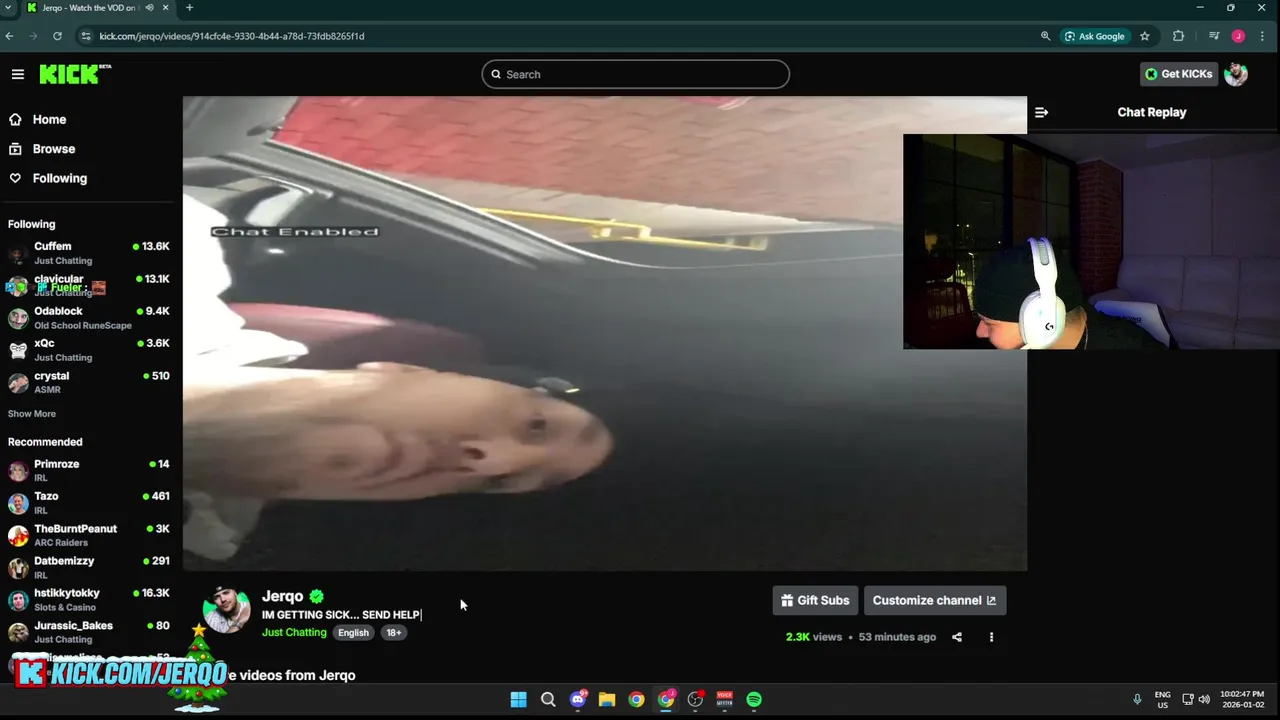Open first Chrome icon in taskbar
The image size is (1280, 720).
636,699
